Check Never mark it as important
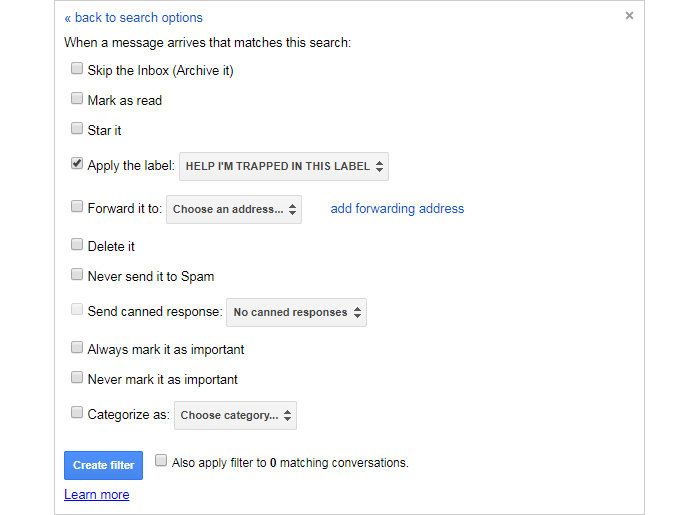The width and height of the screenshot is (700, 515). coord(77,378)
